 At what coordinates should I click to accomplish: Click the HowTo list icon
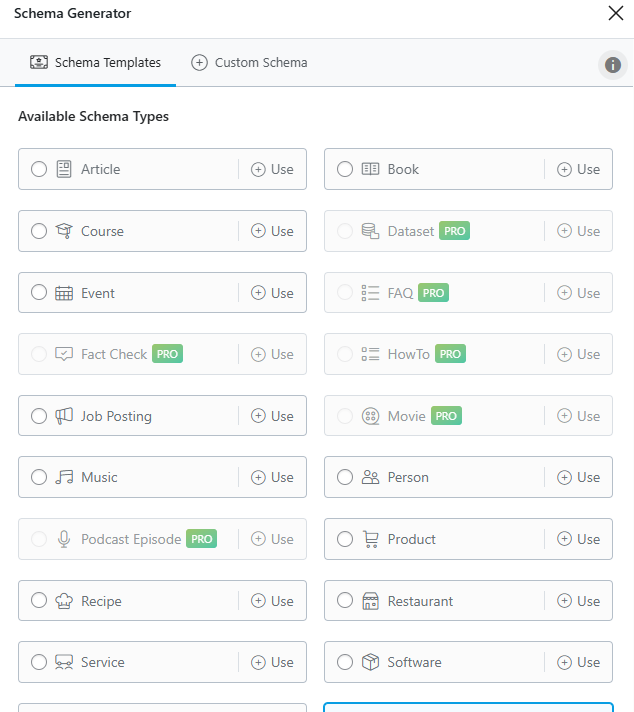370,354
